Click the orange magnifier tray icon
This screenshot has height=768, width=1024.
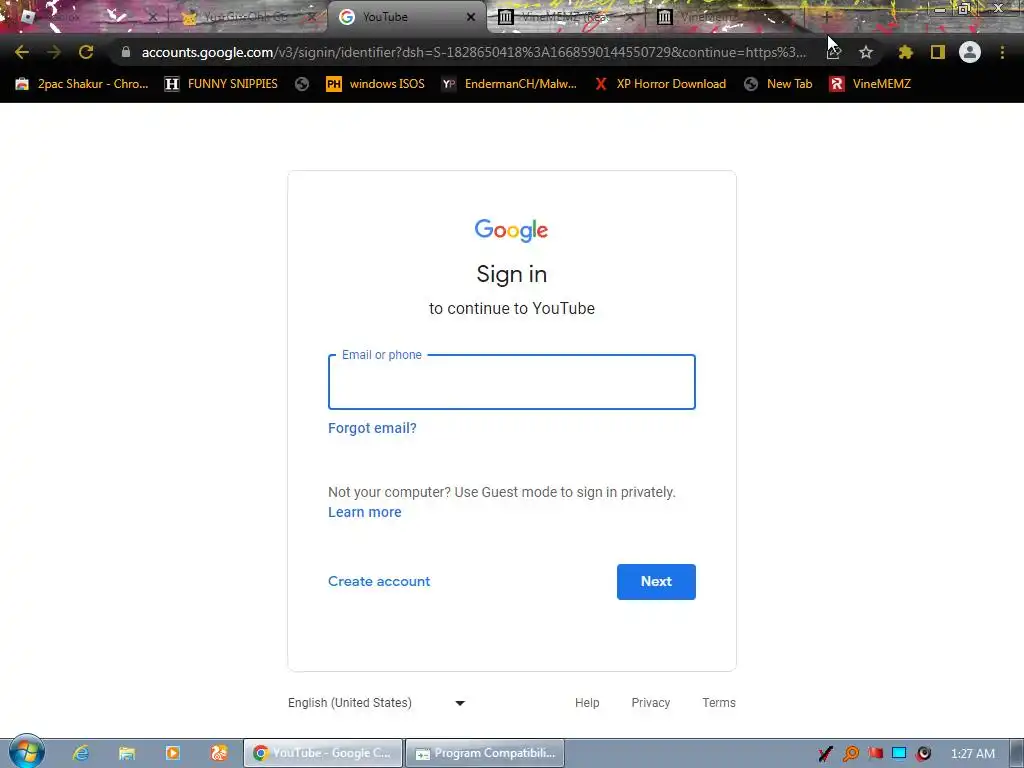click(850, 754)
